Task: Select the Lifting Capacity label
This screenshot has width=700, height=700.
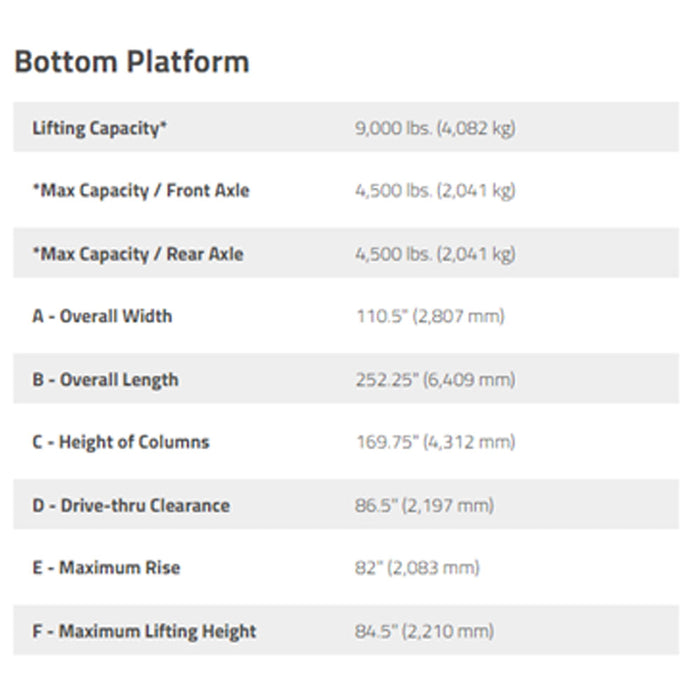Action: point(100,128)
